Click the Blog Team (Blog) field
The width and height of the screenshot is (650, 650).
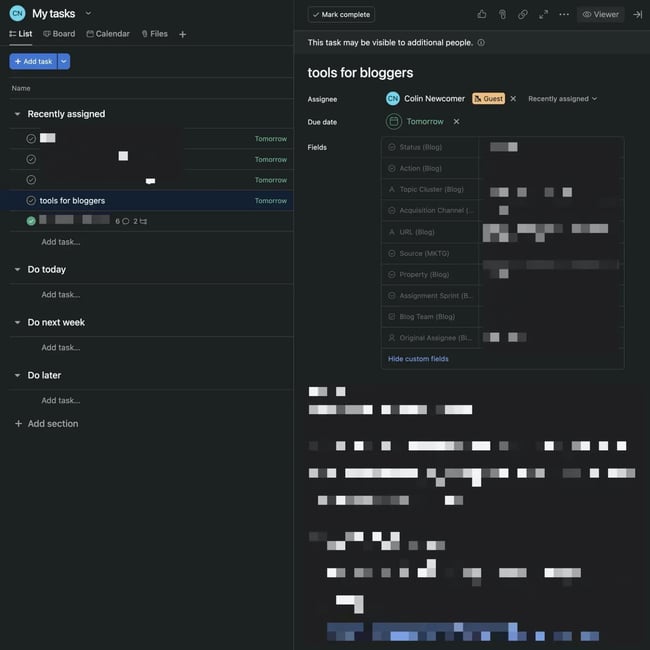[502, 317]
